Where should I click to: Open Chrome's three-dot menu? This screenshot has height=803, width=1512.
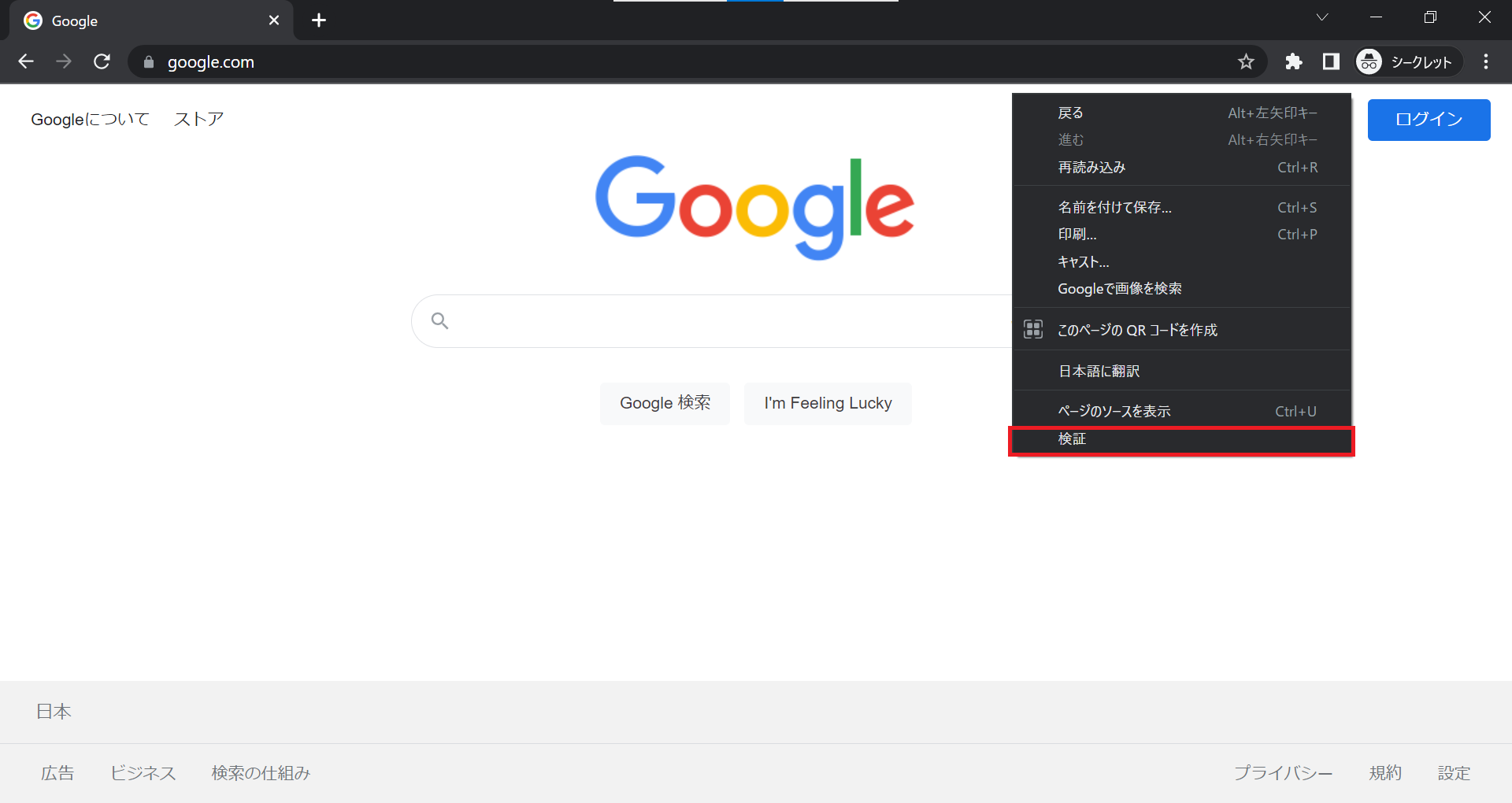(1487, 61)
